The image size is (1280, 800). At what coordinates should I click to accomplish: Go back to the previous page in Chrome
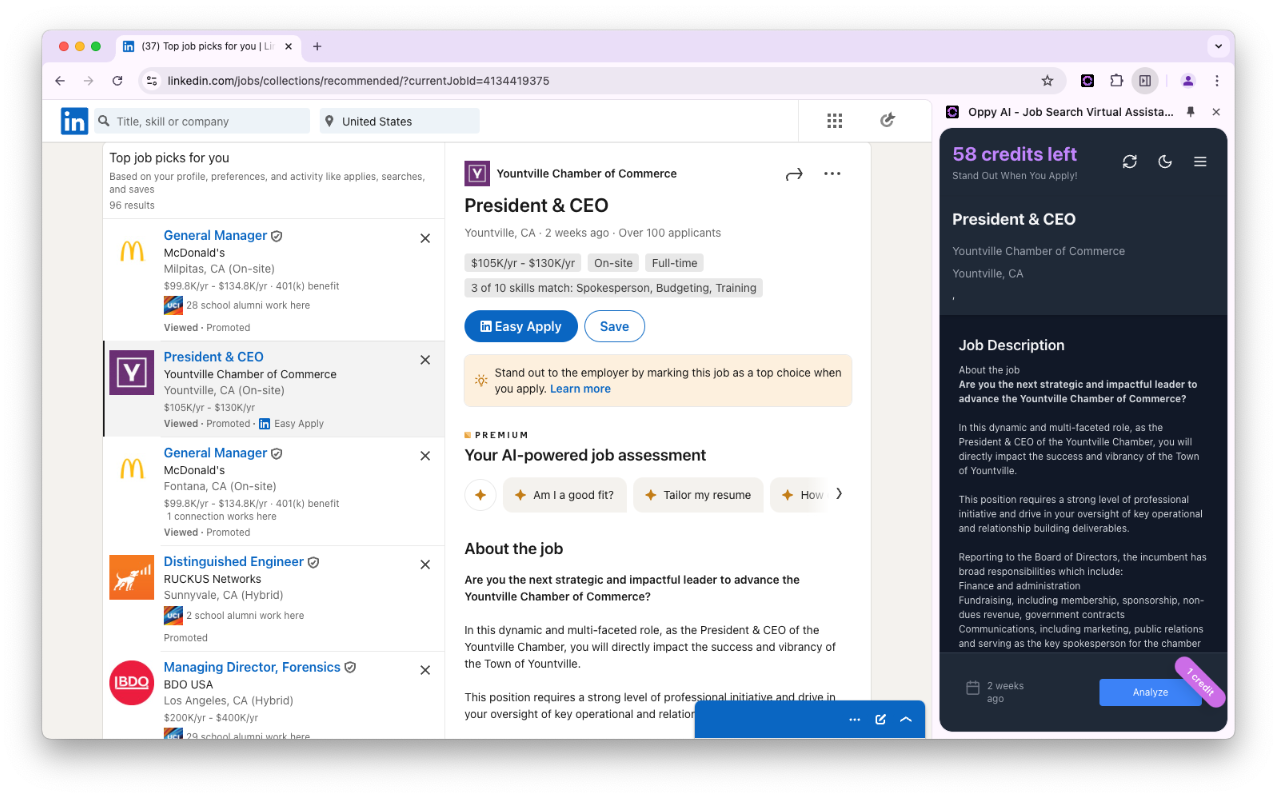[60, 81]
